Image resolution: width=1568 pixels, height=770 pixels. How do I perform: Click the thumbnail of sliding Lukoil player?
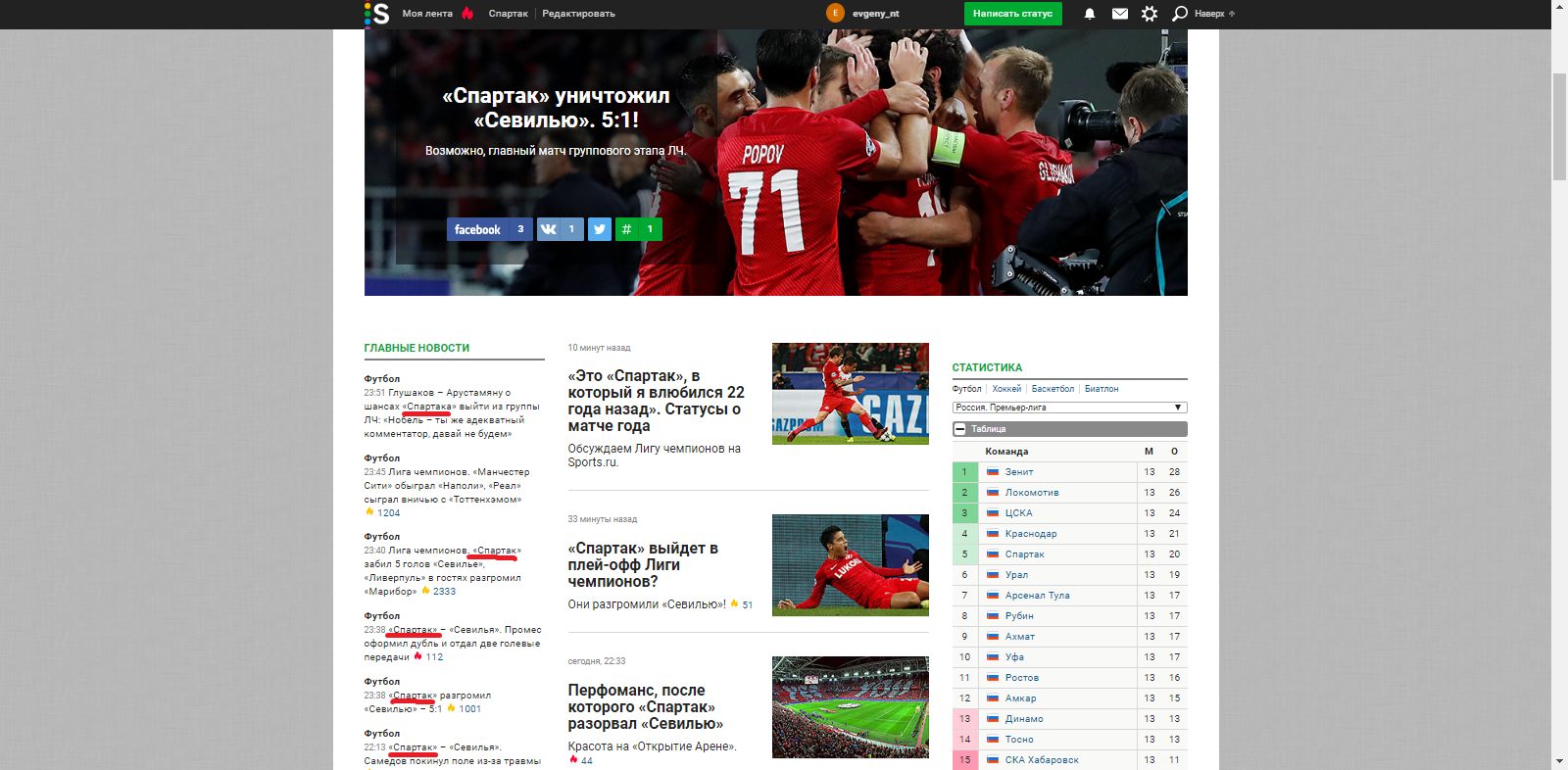(851, 565)
